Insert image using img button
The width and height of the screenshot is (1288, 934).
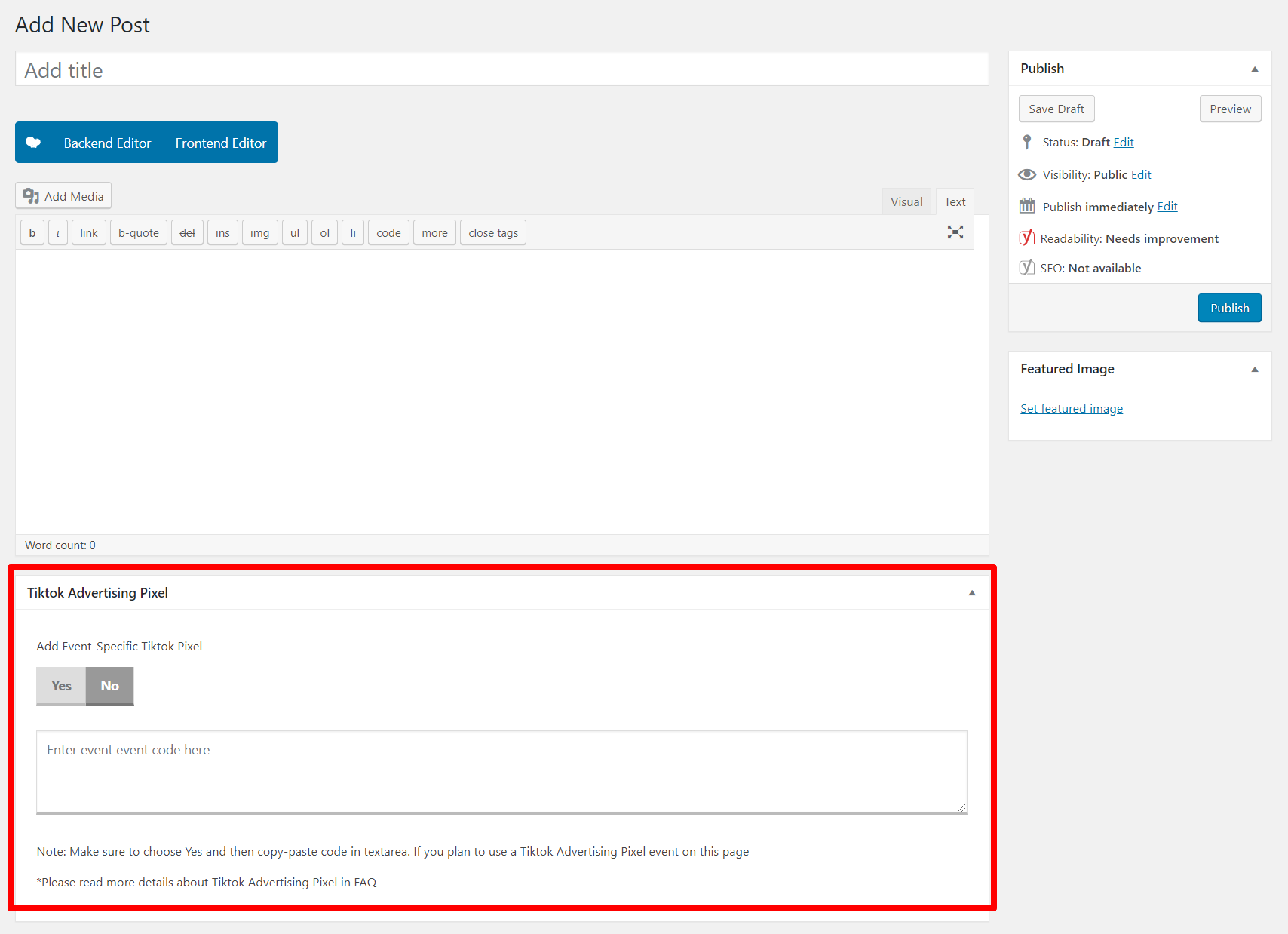click(x=259, y=233)
